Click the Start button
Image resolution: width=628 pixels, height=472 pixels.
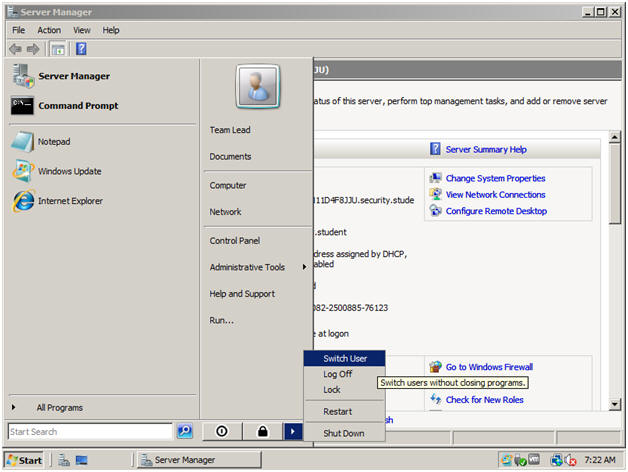[25, 460]
